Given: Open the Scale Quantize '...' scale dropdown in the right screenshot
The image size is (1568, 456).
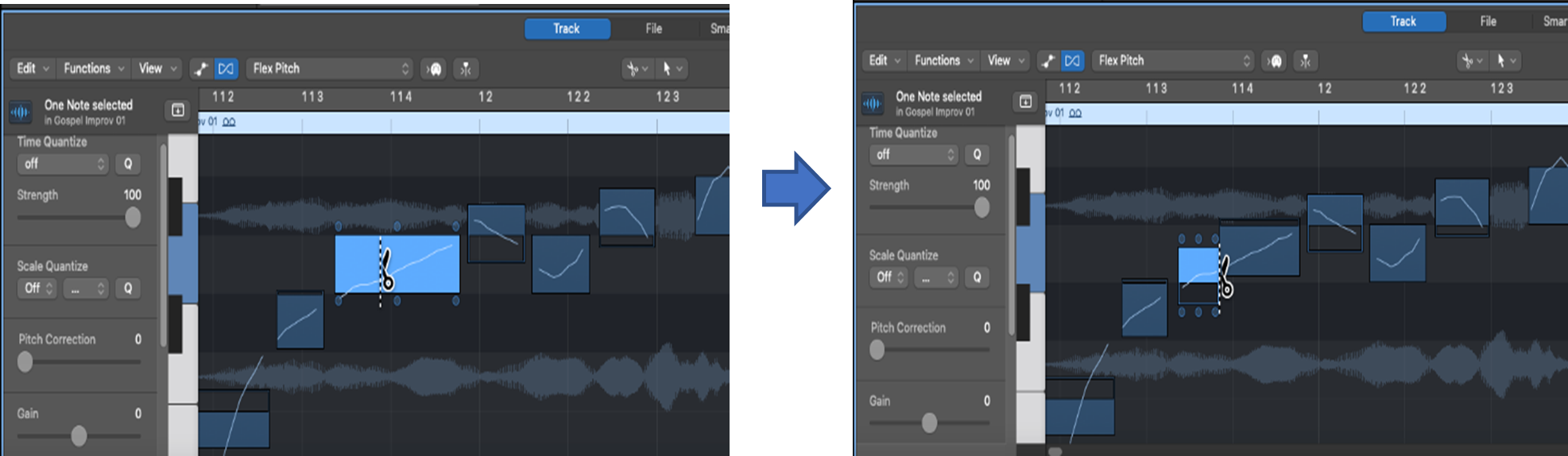Looking at the screenshot, I should (x=936, y=277).
